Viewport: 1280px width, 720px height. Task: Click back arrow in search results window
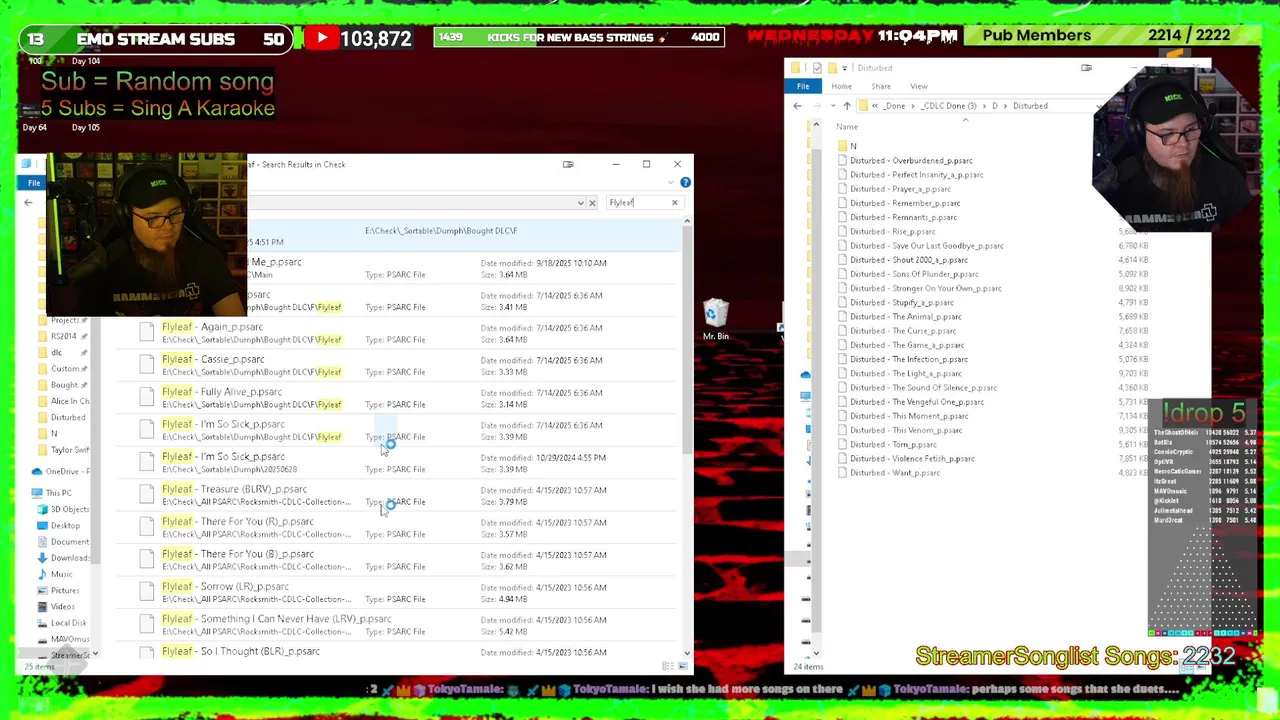(28, 202)
